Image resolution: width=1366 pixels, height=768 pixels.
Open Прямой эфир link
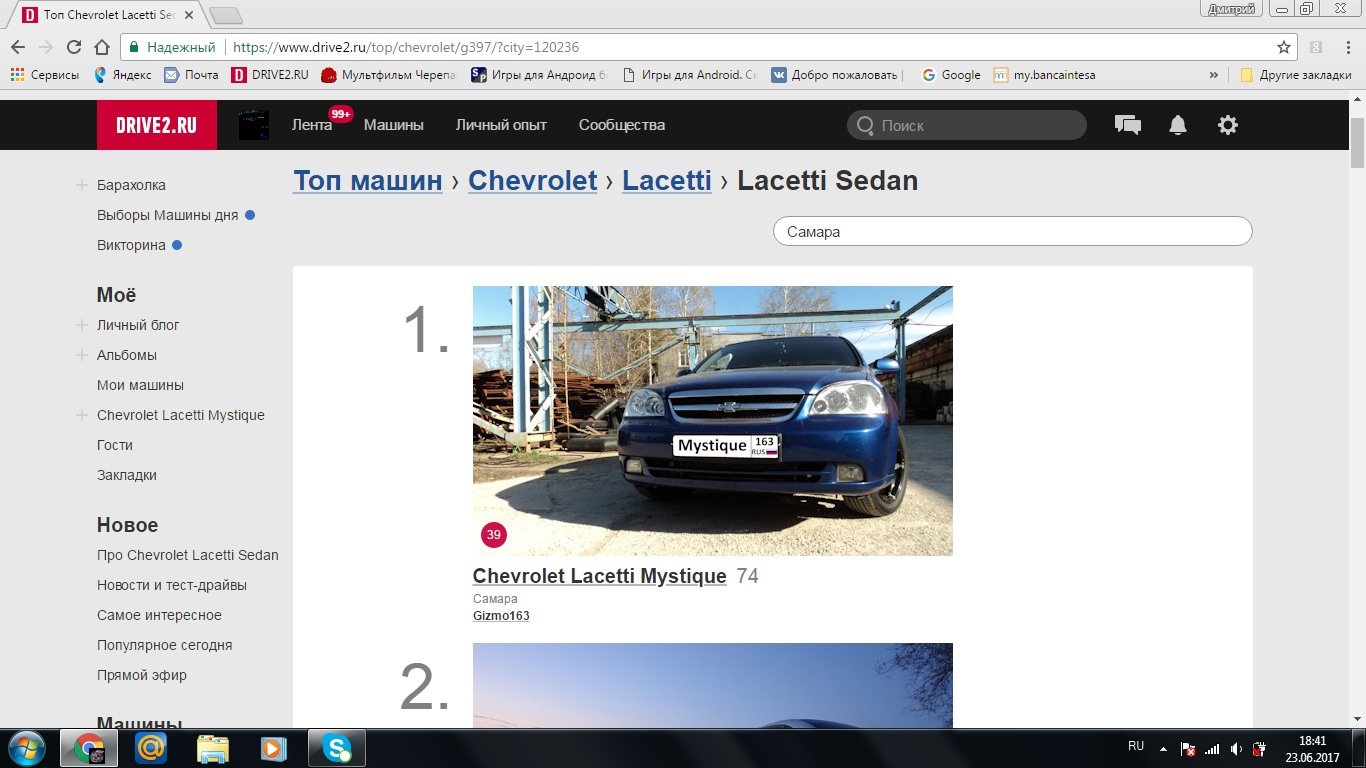point(142,675)
